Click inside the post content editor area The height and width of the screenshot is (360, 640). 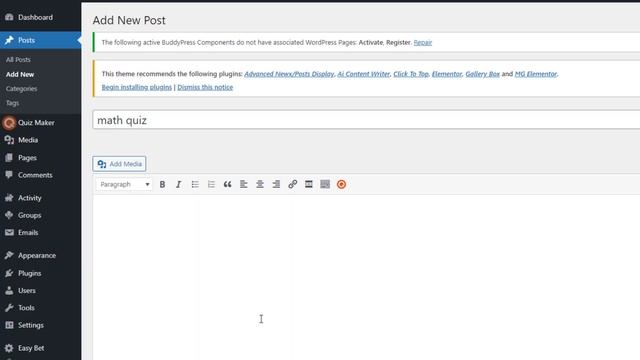(x=366, y=278)
